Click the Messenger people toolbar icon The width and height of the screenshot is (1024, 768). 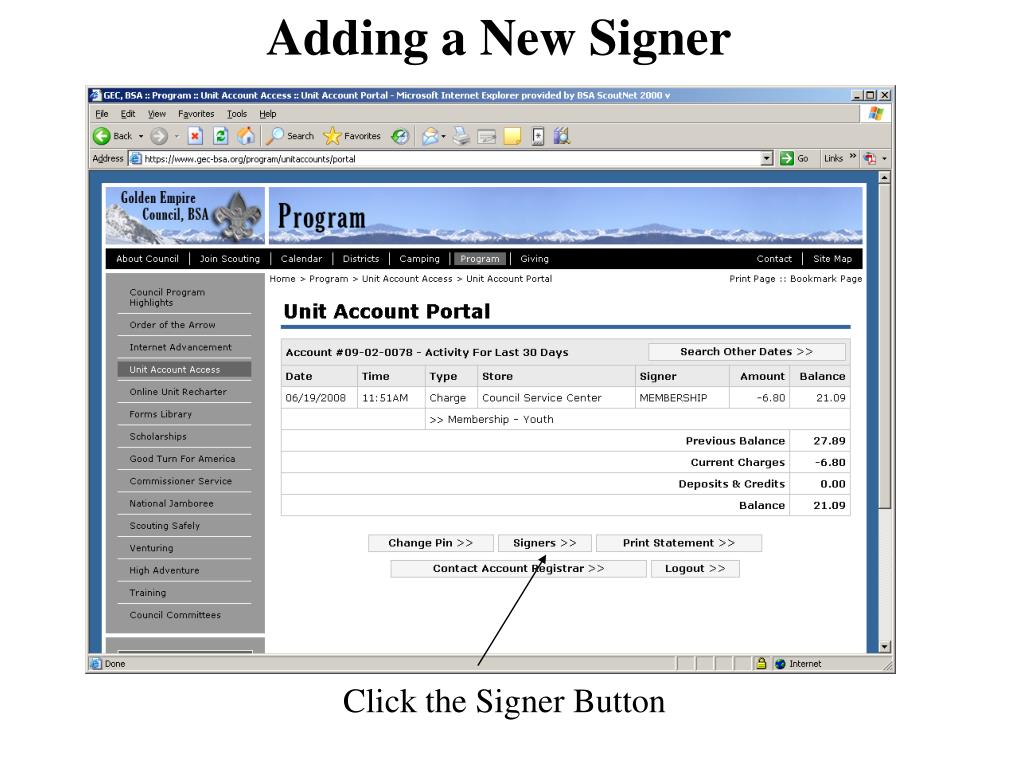562,136
